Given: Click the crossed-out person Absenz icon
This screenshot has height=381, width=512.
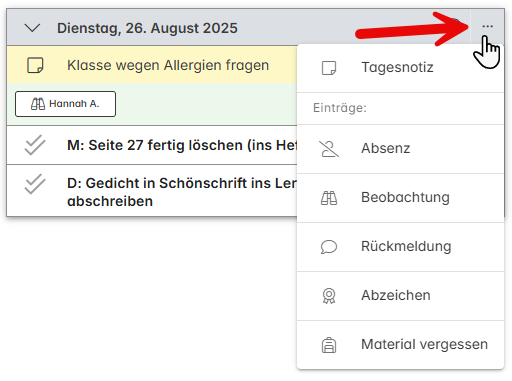Looking at the screenshot, I should coord(329,149).
